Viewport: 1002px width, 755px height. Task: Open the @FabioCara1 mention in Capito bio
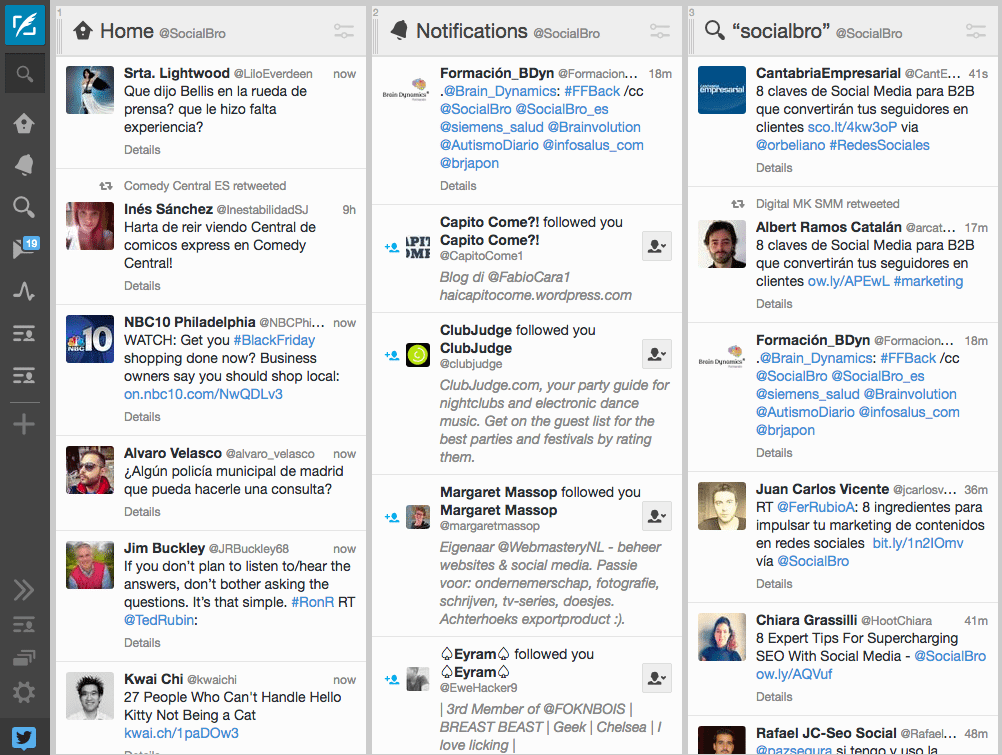coord(528,277)
